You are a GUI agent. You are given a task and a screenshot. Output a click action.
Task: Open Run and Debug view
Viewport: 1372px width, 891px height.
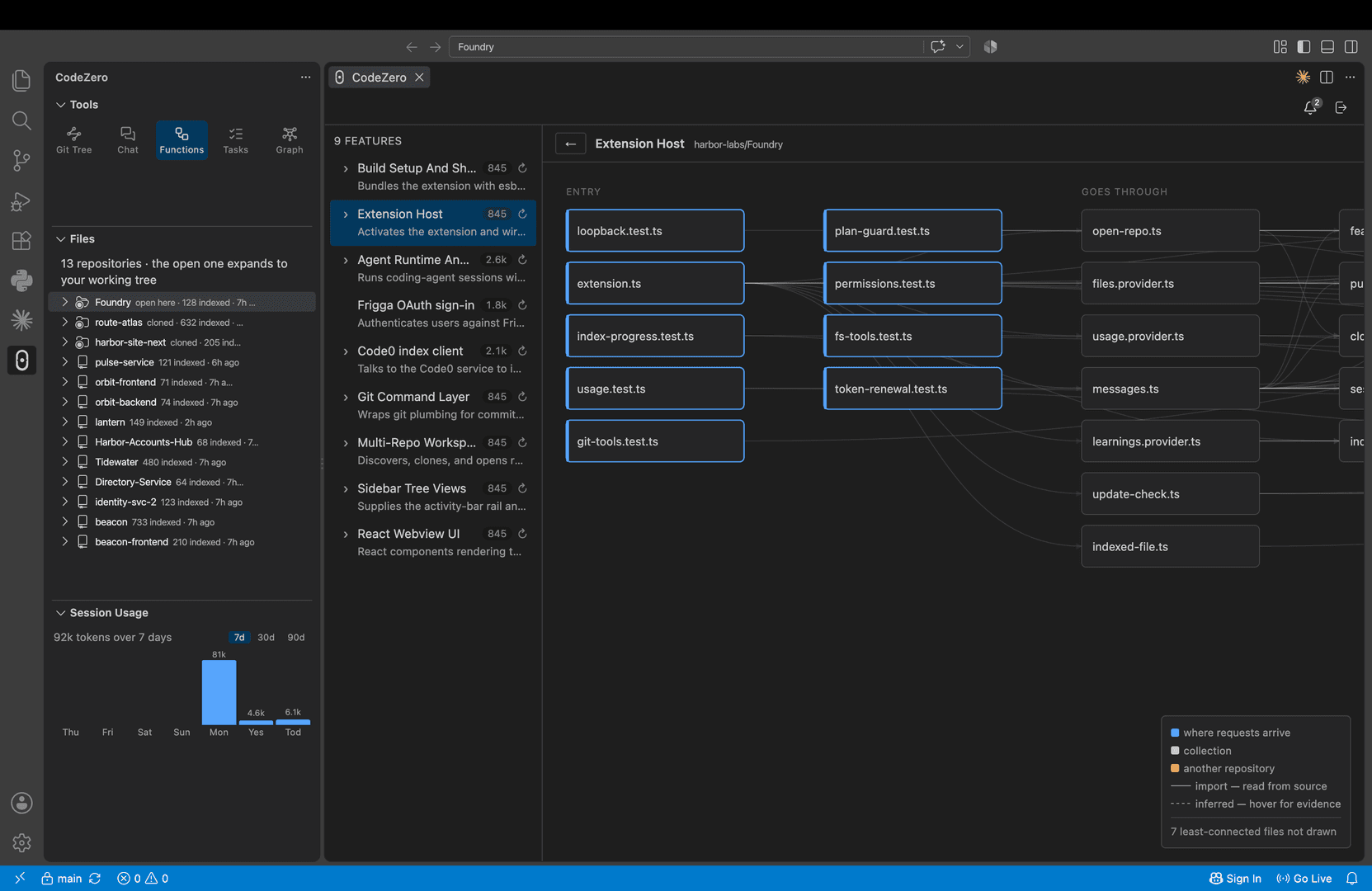pos(21,200)
